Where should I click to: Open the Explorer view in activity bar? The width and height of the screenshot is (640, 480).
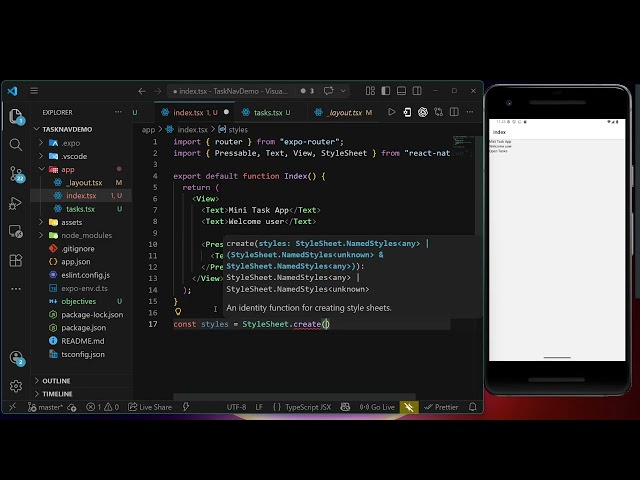[x=16, y=116]
